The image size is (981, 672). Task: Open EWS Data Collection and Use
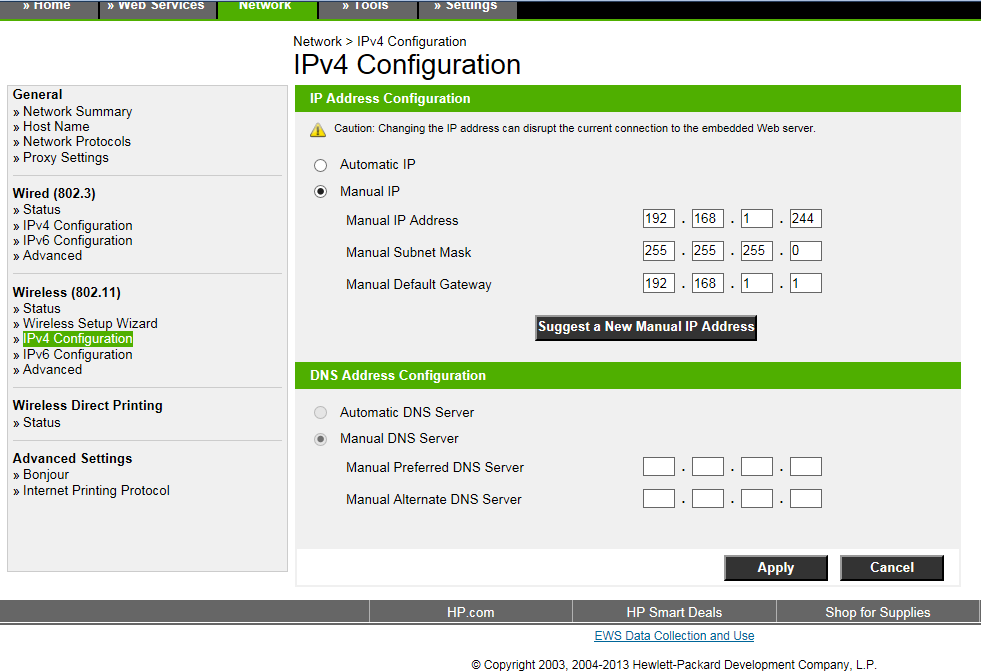[x=673, y=635]
